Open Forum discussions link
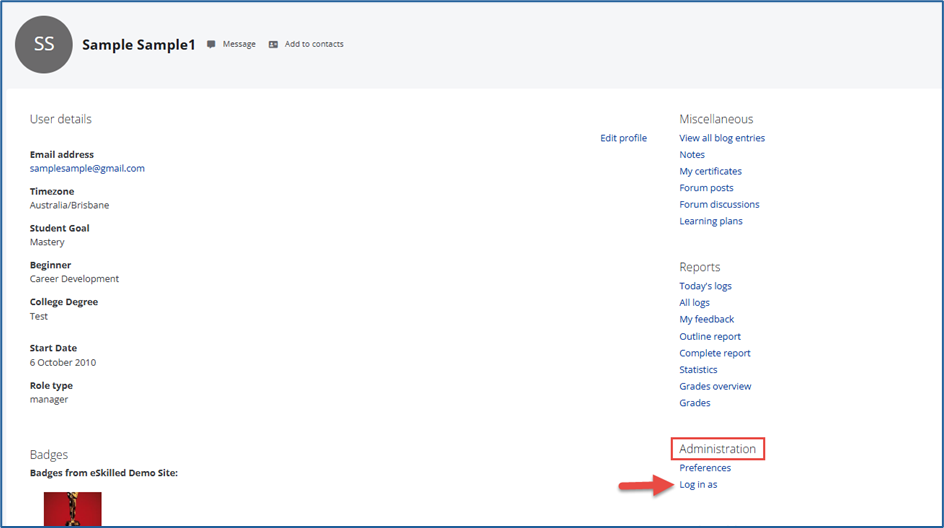Viewport: 944px width, 528px height. coord(719,204)
